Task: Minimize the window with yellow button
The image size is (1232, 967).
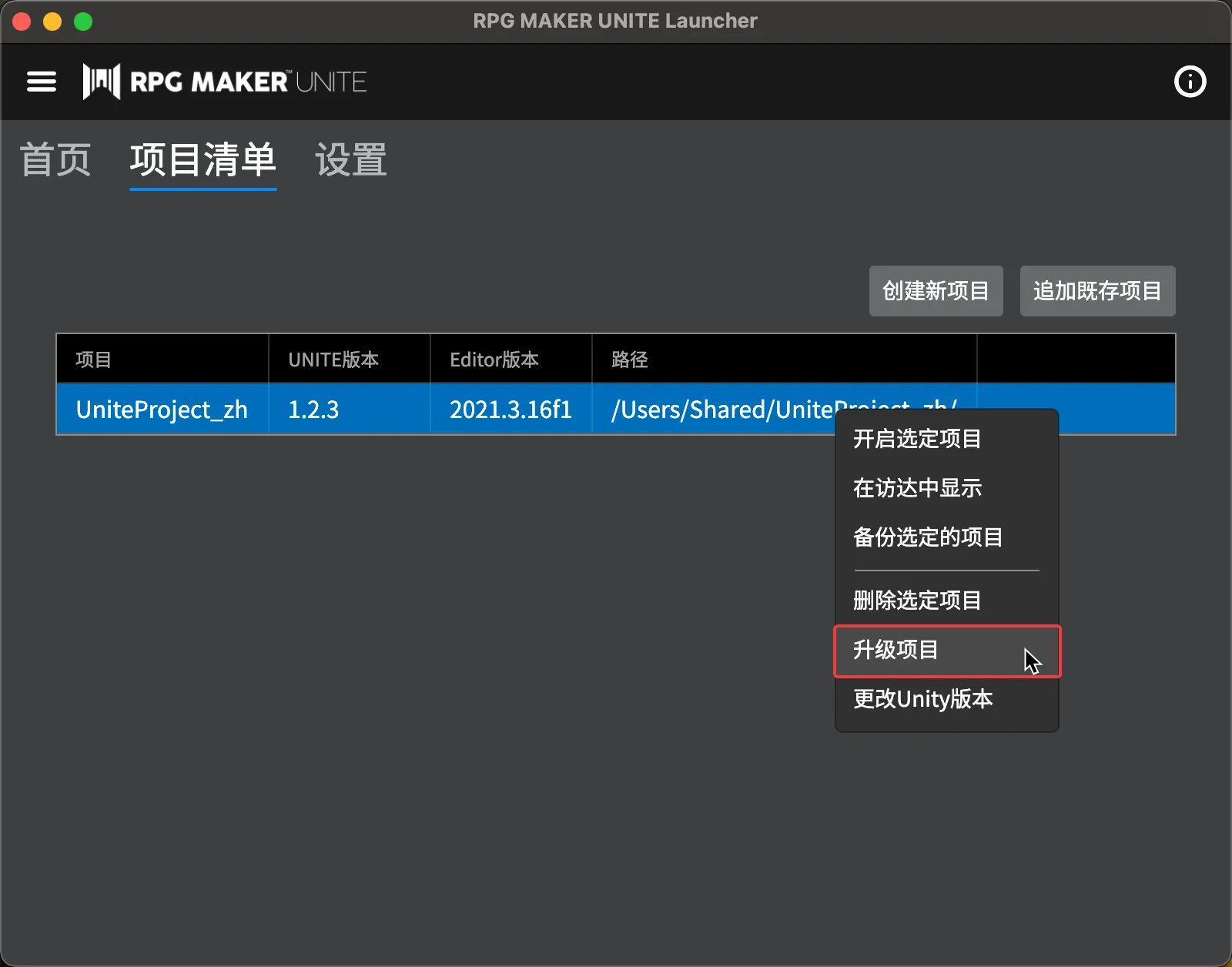Action: click(x=52, y=22)
